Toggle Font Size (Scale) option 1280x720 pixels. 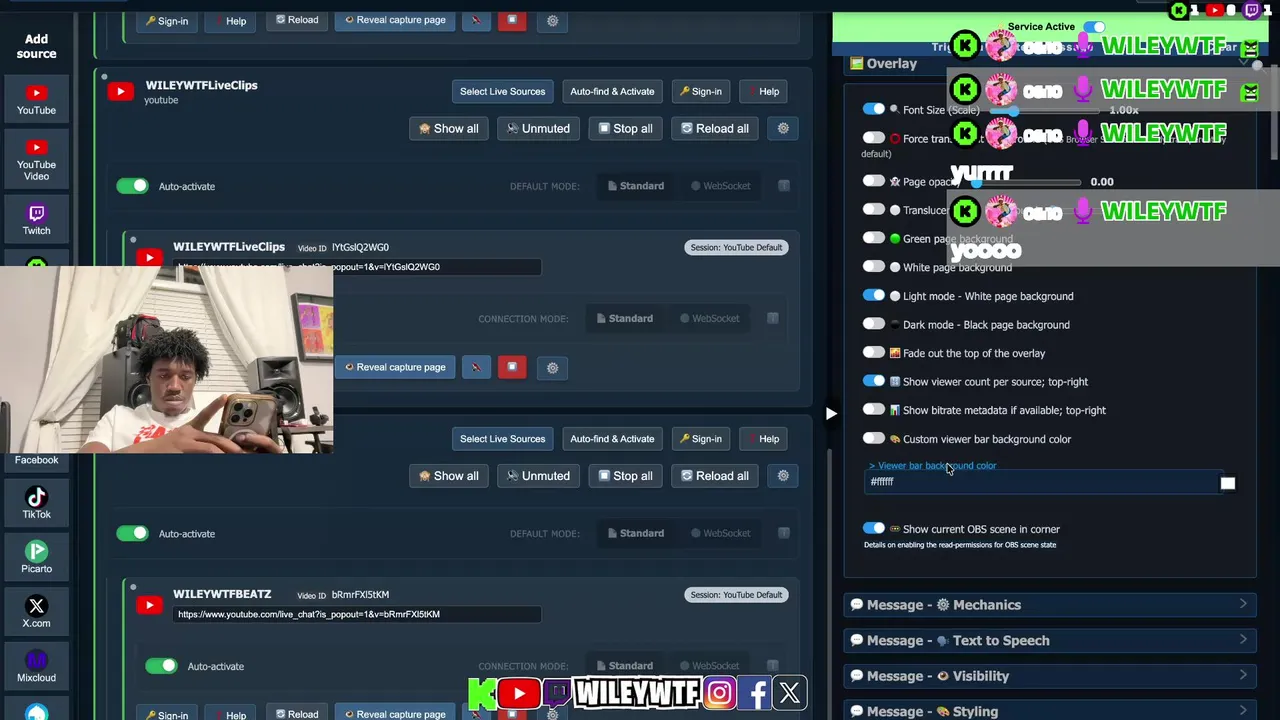(874, 109)
